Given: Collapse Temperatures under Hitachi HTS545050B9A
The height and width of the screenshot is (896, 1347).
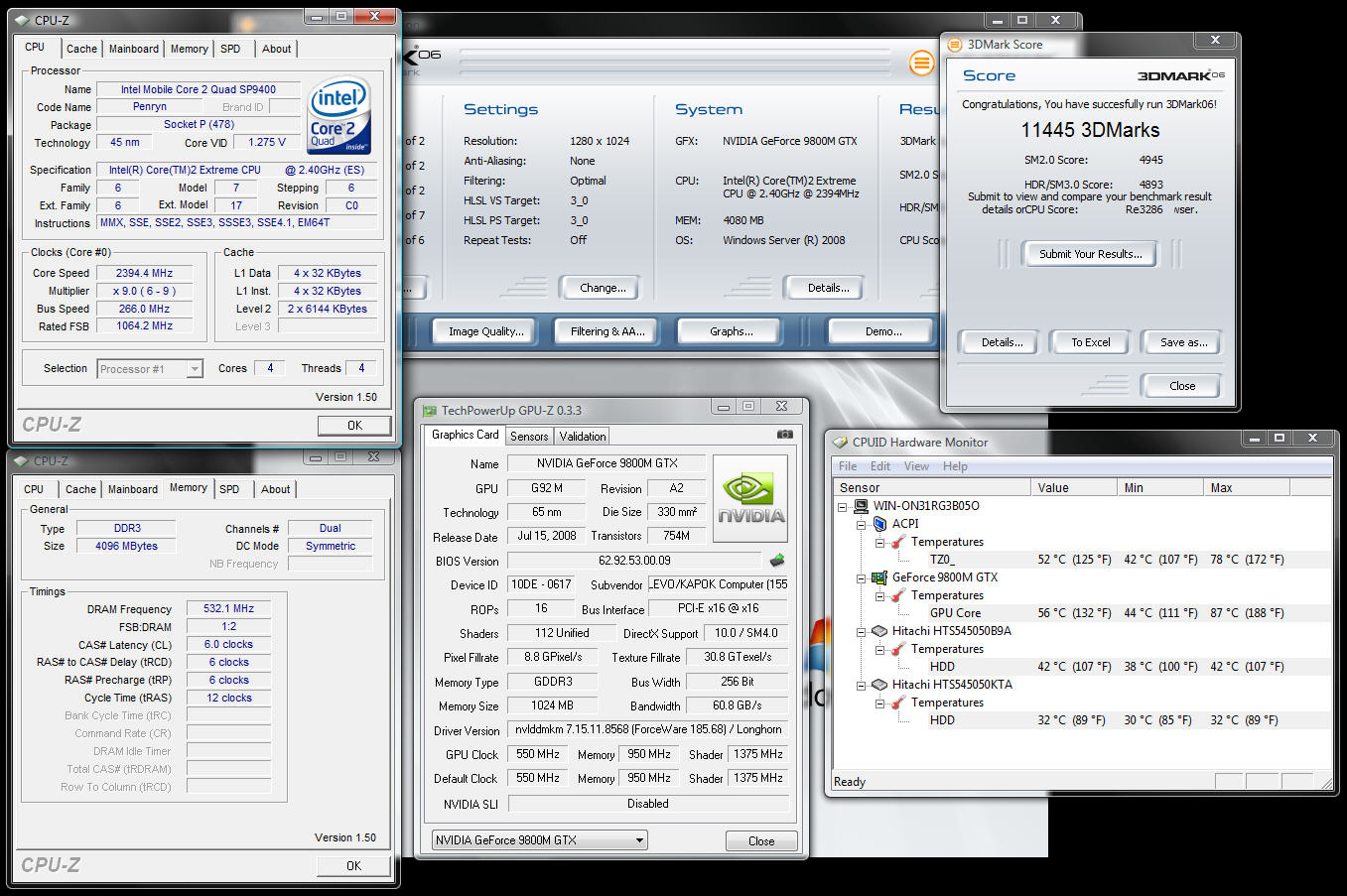Looking at the screenshot, I should click(879, 650).
